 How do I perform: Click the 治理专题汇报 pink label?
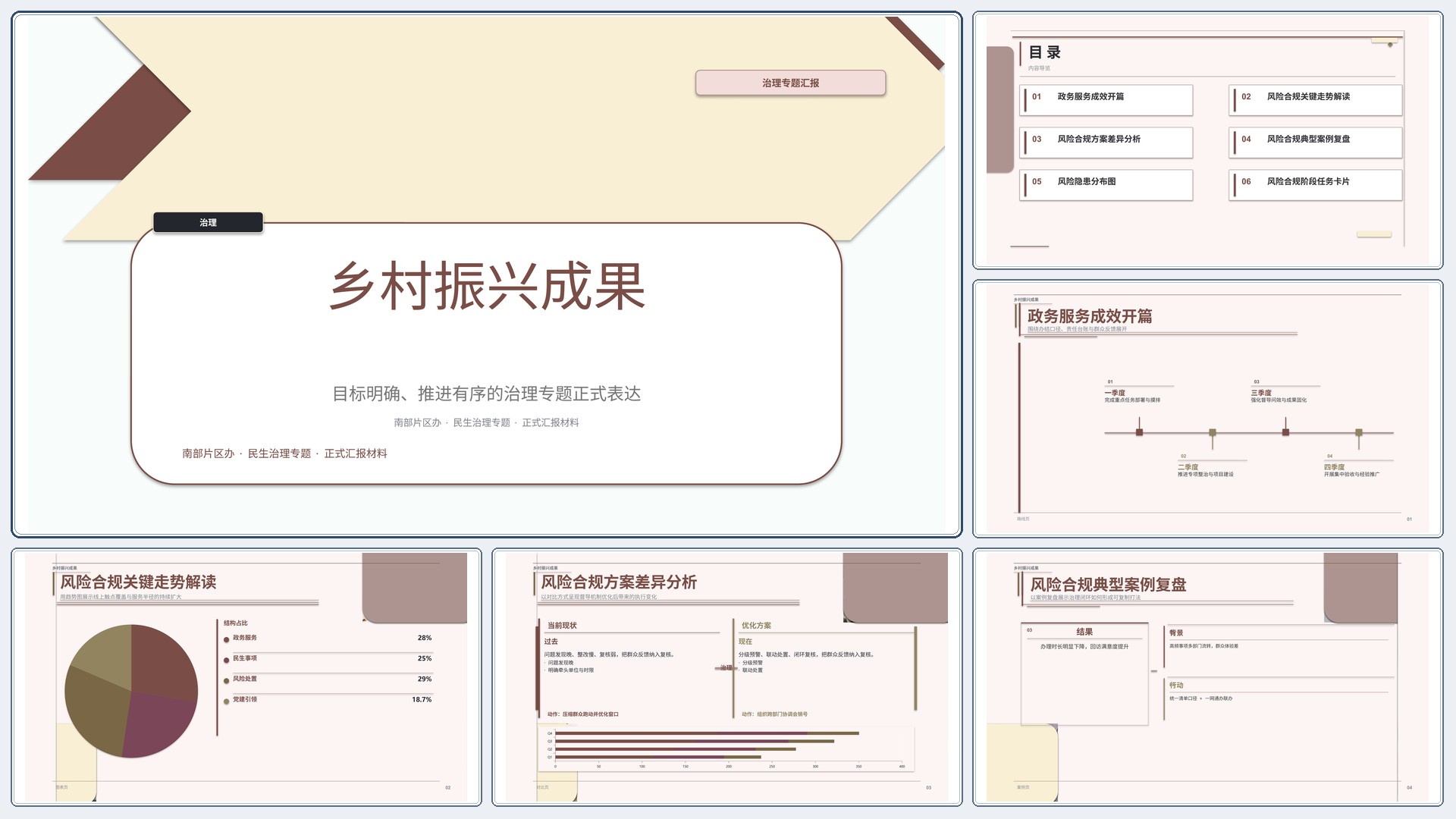tap(790, 83)
